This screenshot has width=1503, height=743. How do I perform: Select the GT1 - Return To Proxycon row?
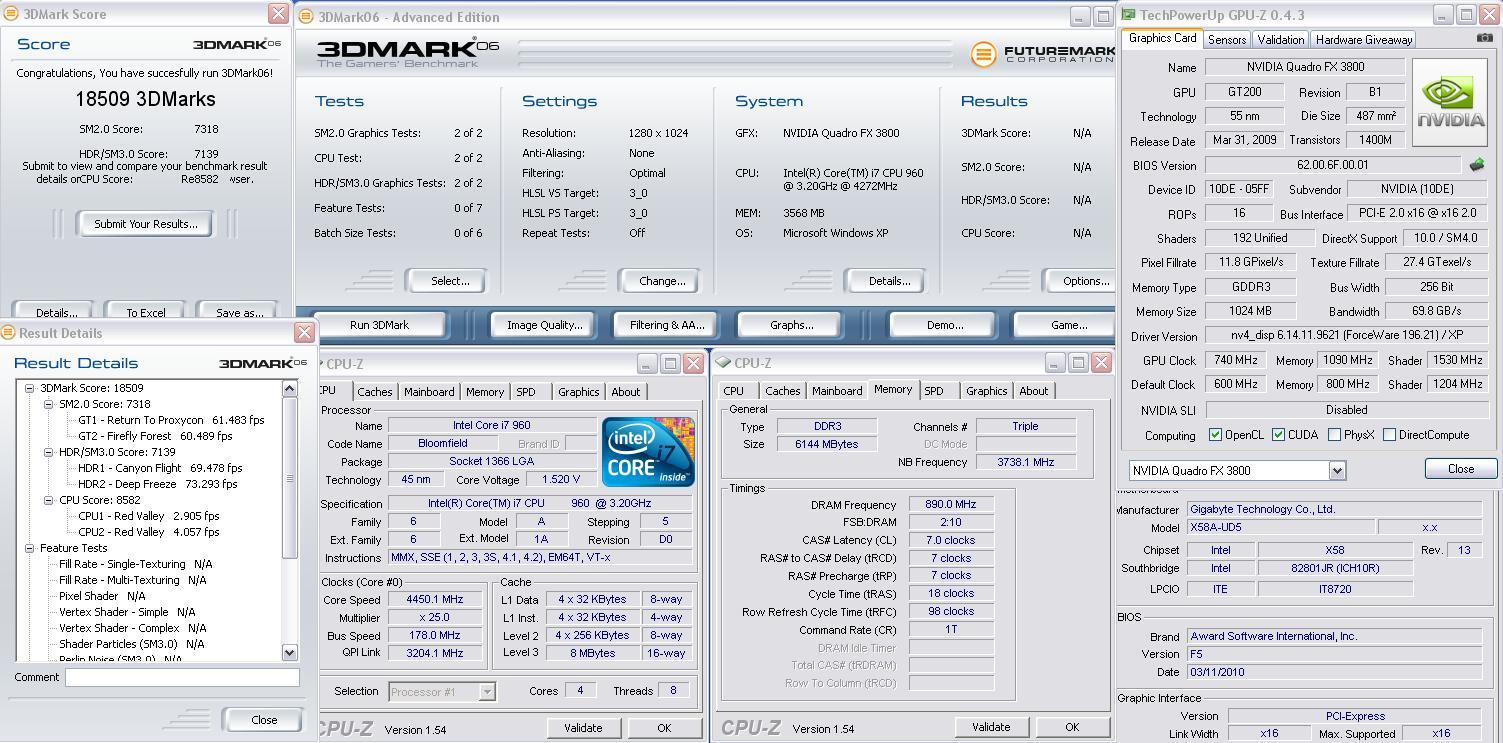[171, 420]
